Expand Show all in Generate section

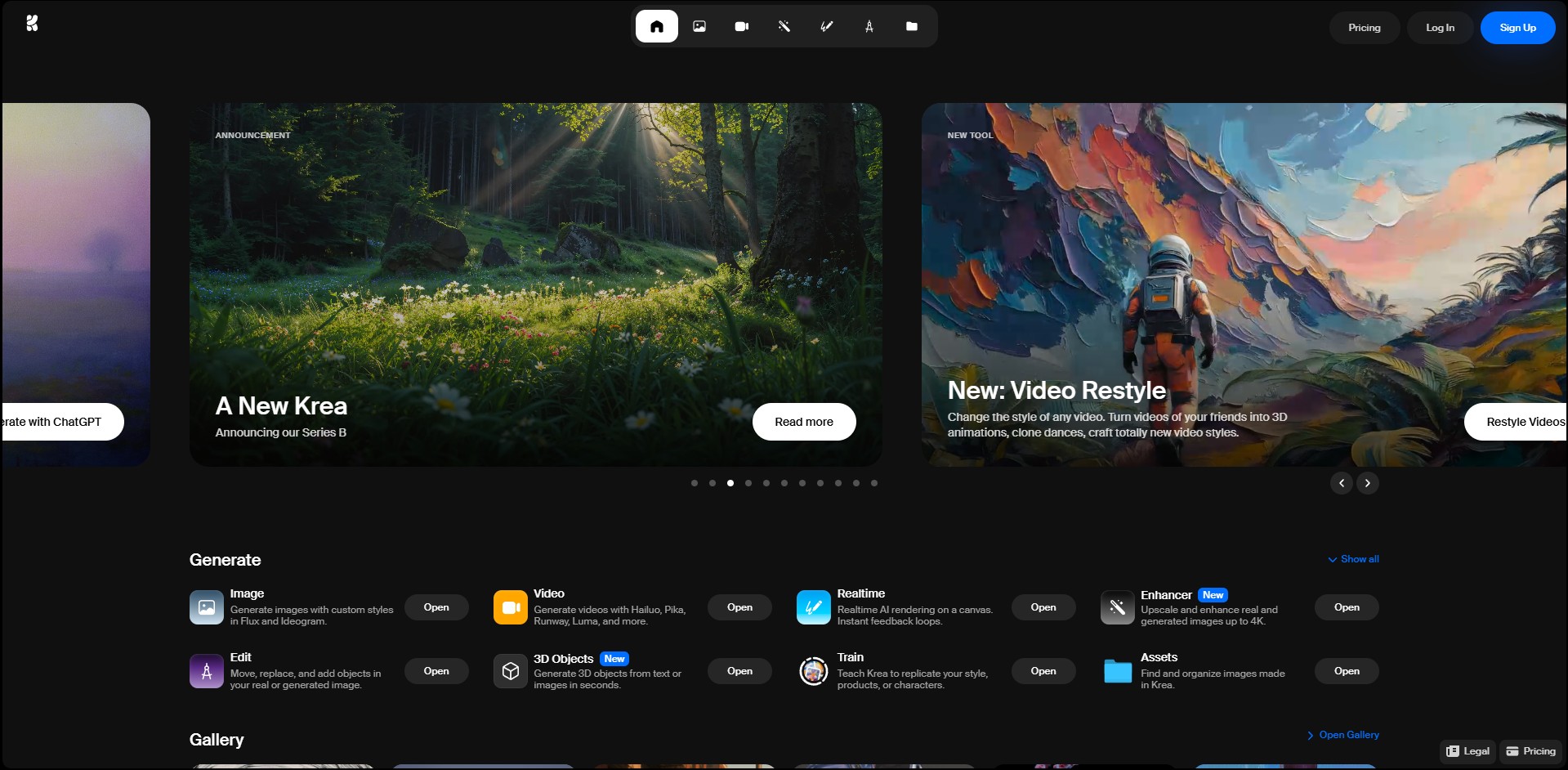(x=1354, y=559)
